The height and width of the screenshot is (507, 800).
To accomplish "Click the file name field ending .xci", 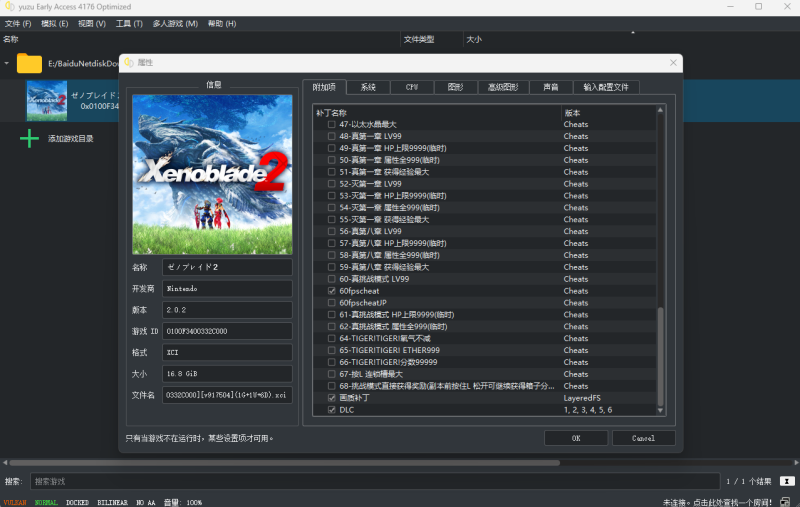I will click(x=228, y=395).
